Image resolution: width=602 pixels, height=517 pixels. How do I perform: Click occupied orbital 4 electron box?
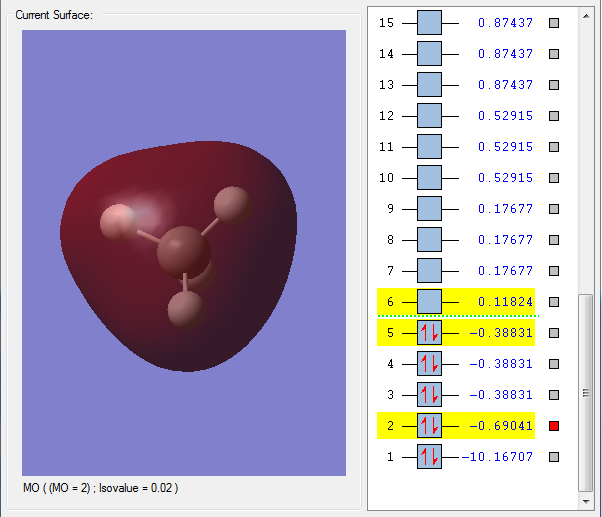(429, 364)
